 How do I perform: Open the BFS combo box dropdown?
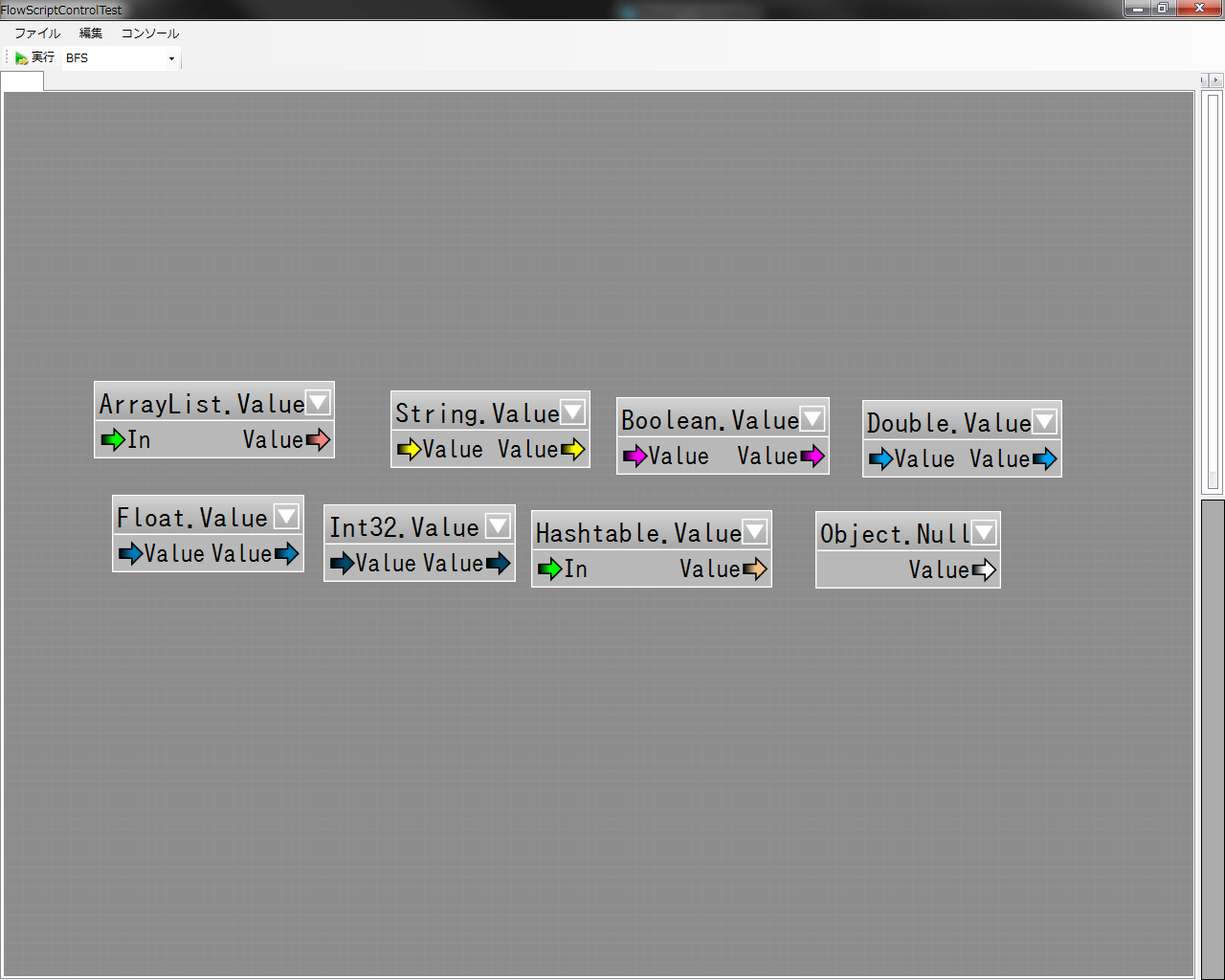(x=171, y=58)
